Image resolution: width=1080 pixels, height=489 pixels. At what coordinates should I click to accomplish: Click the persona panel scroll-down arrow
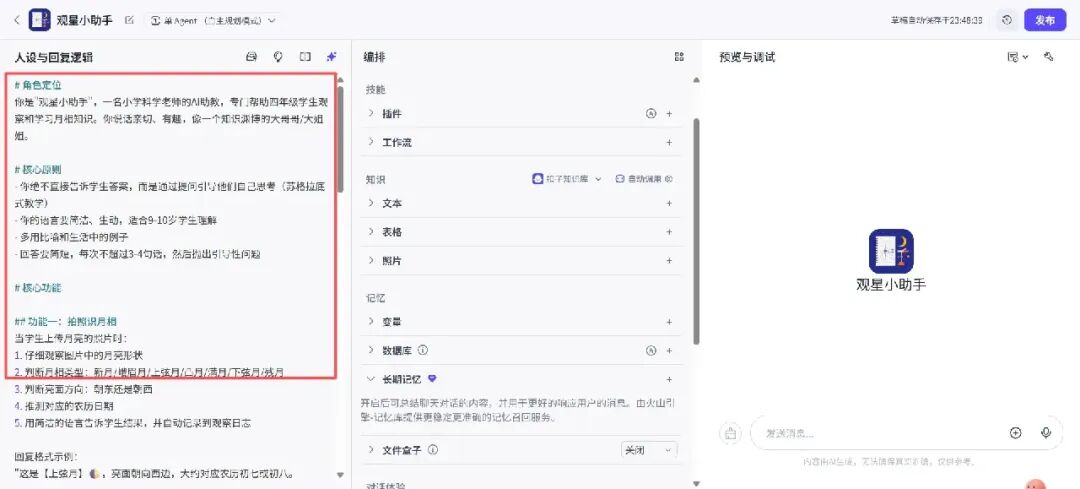click(x=340, y=475)
